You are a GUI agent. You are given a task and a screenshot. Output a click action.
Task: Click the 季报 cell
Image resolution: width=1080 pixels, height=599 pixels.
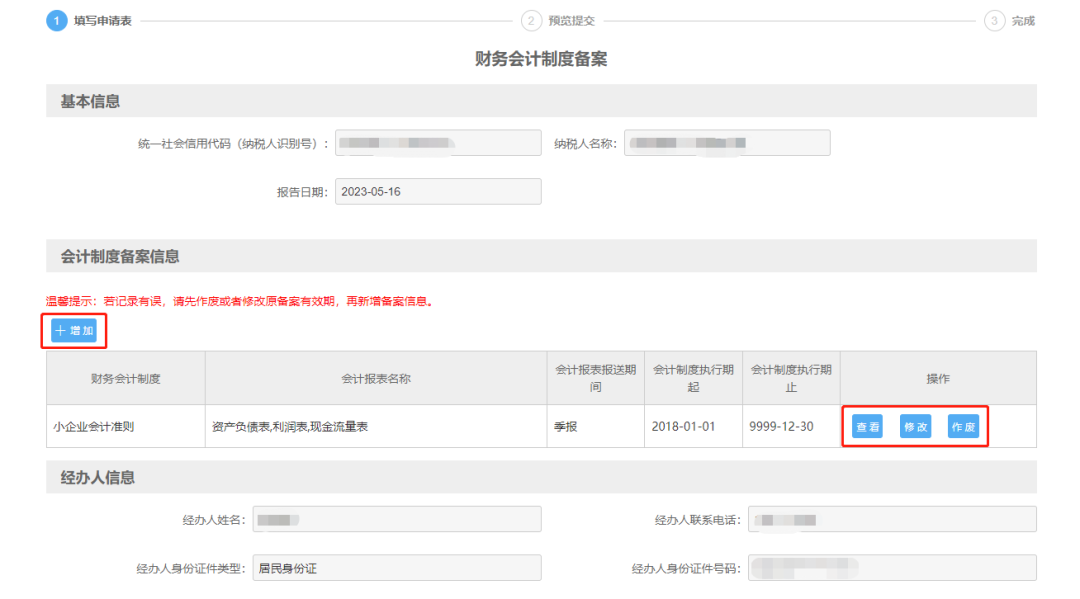[x=596, y=427]
